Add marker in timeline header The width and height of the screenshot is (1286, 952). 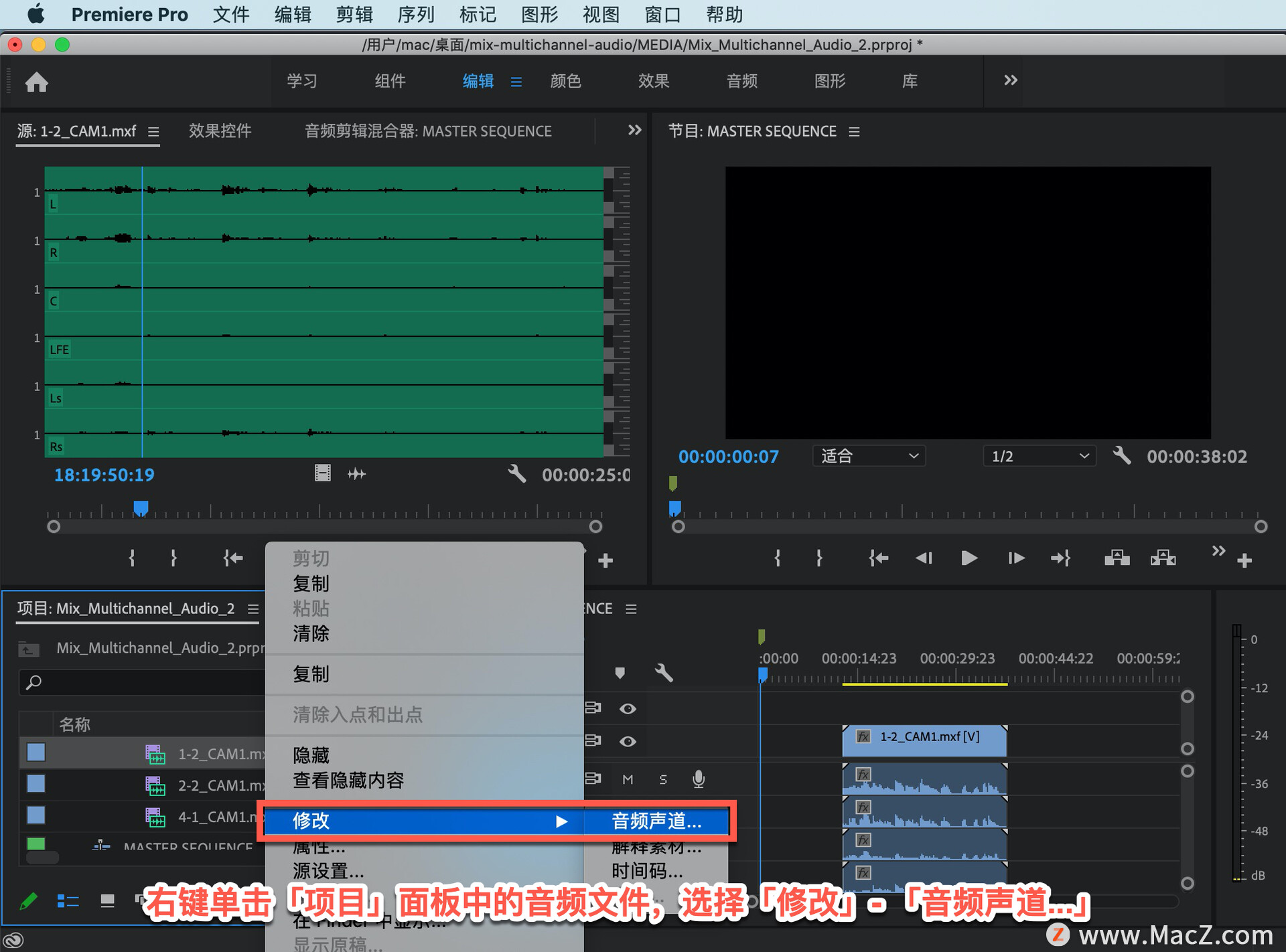[620, 673]
